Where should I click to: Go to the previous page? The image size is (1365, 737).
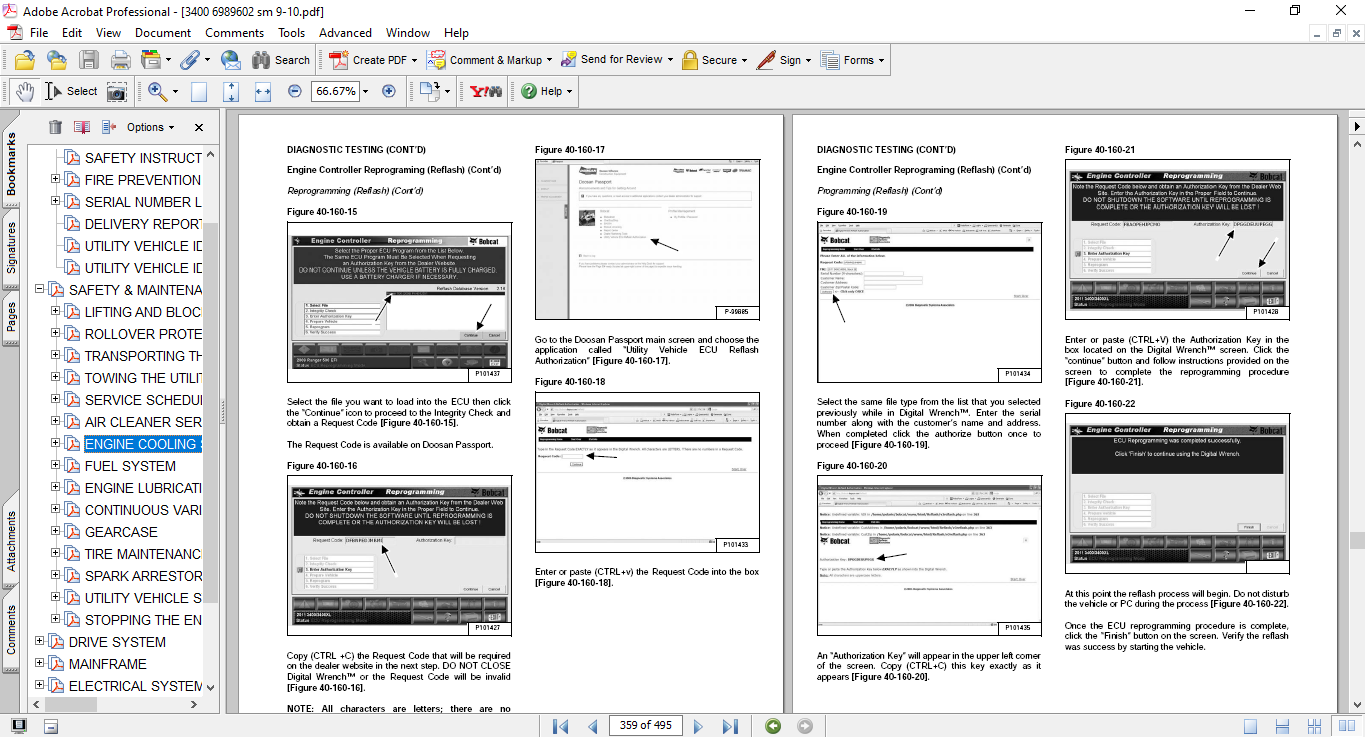point(592,726)
